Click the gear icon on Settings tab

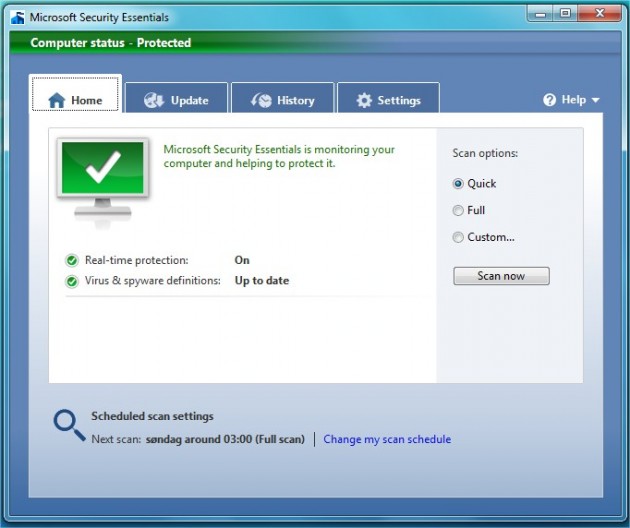tap(364, 100)
